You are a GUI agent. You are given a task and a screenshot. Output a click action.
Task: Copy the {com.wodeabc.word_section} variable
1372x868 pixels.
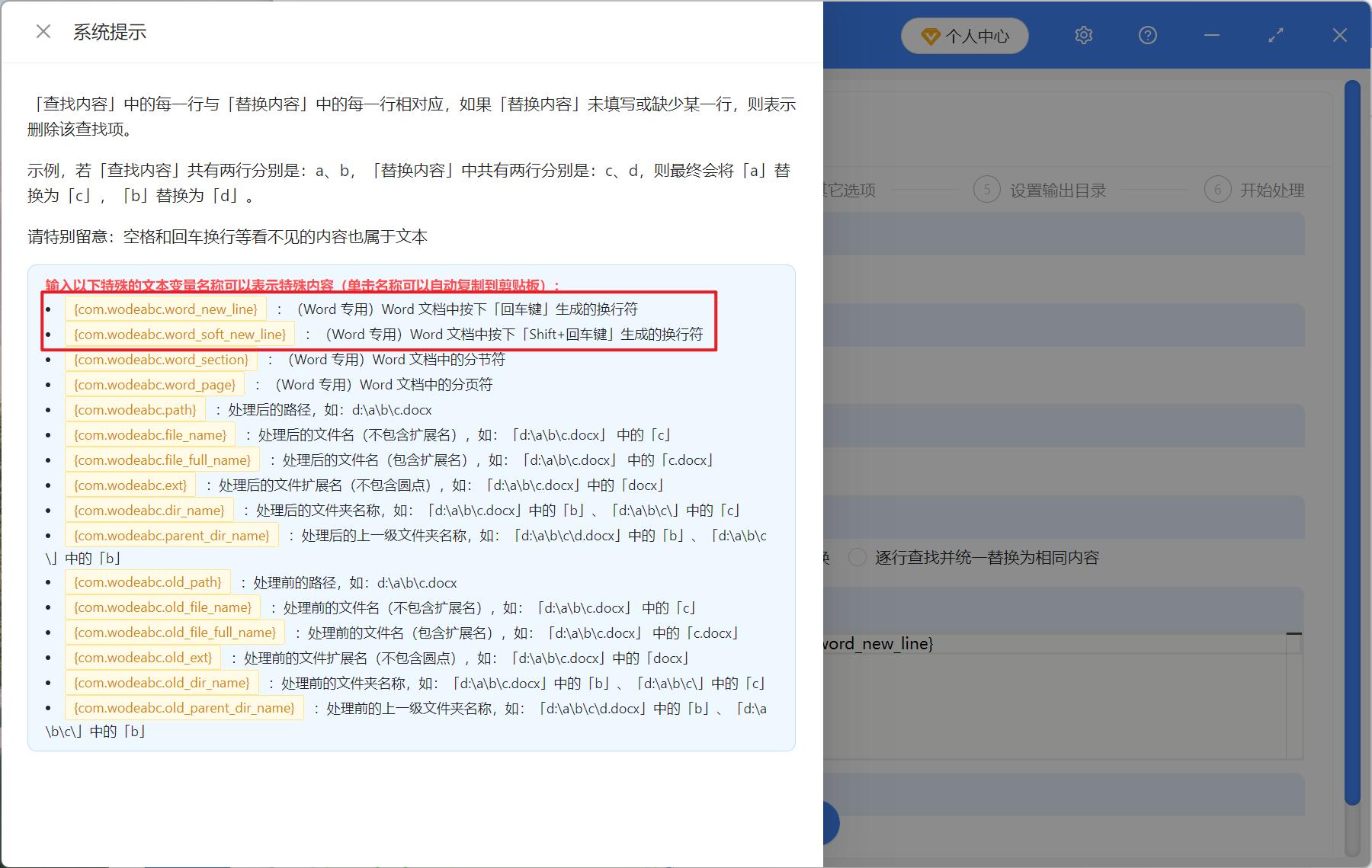point(160,359)
